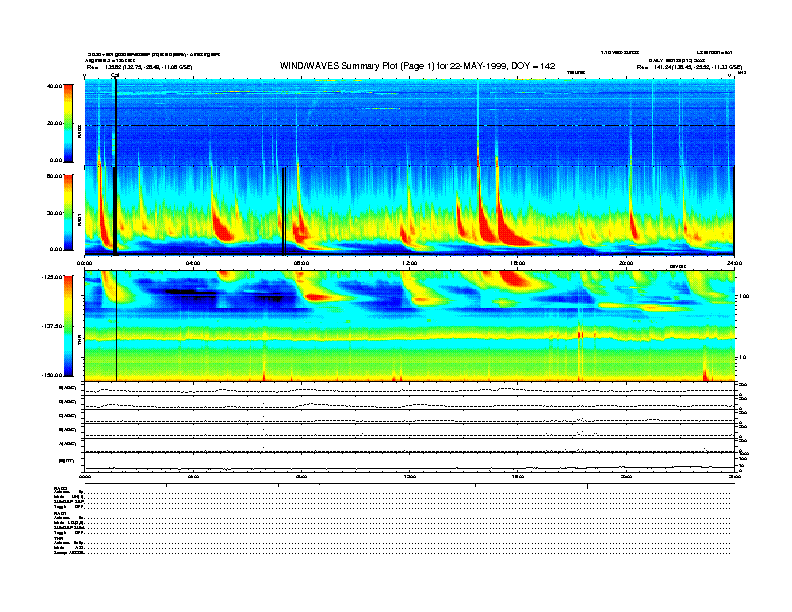Select 20:00 time label below RAD1 panel

click(x=626, y=263)
